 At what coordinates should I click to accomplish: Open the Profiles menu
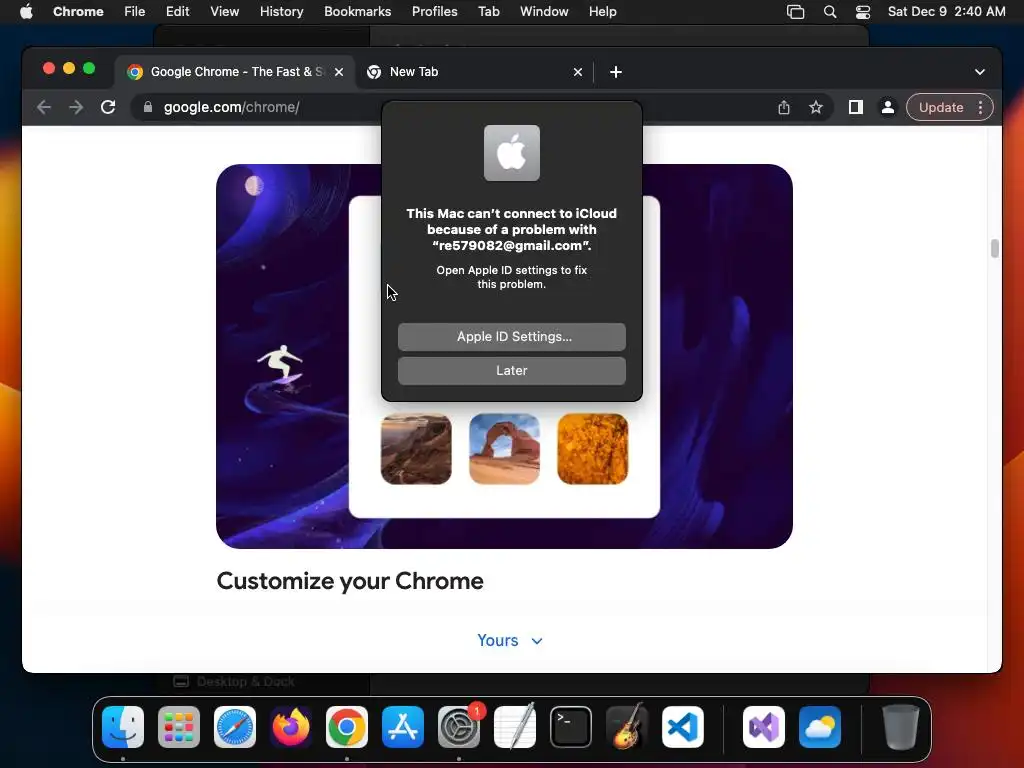[x=434, y=12]
